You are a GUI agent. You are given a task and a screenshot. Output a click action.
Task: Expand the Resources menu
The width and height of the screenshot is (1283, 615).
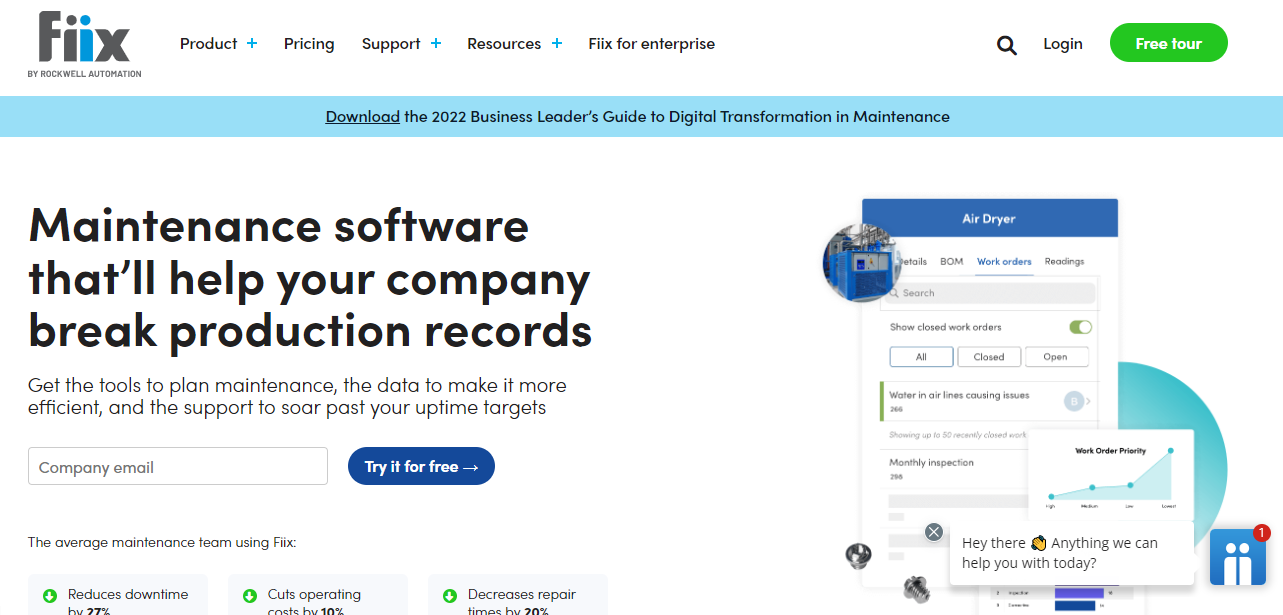click(x=515, y=44)
